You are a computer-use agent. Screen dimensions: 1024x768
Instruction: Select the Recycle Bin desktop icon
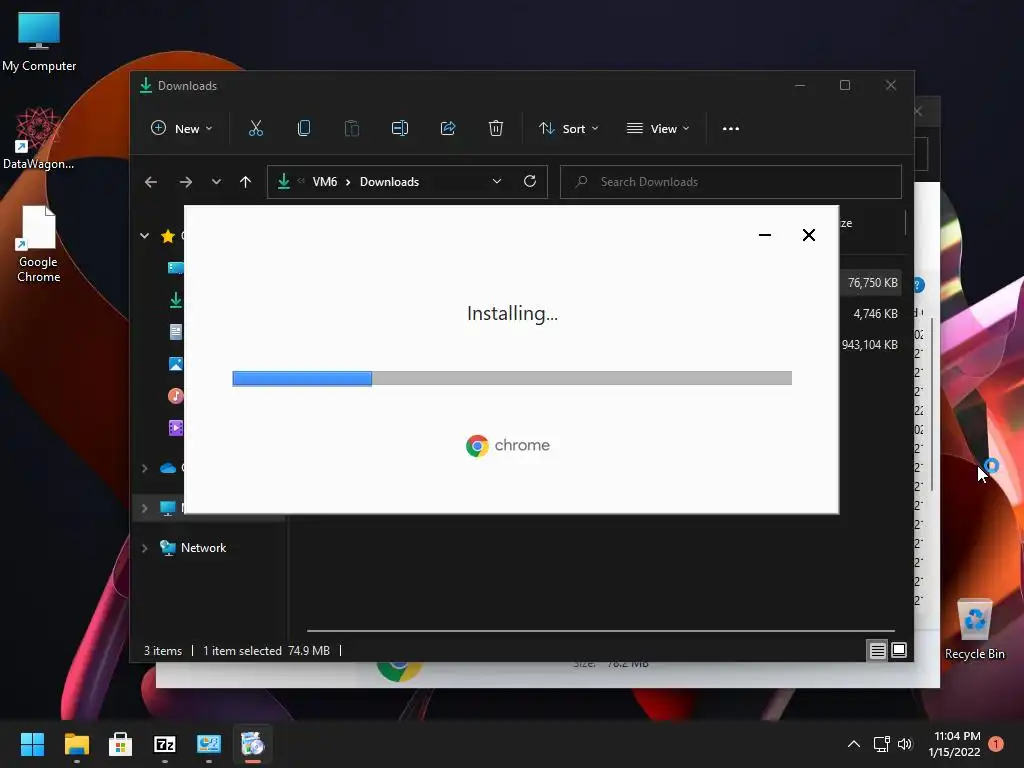click(x=974, y=630)
